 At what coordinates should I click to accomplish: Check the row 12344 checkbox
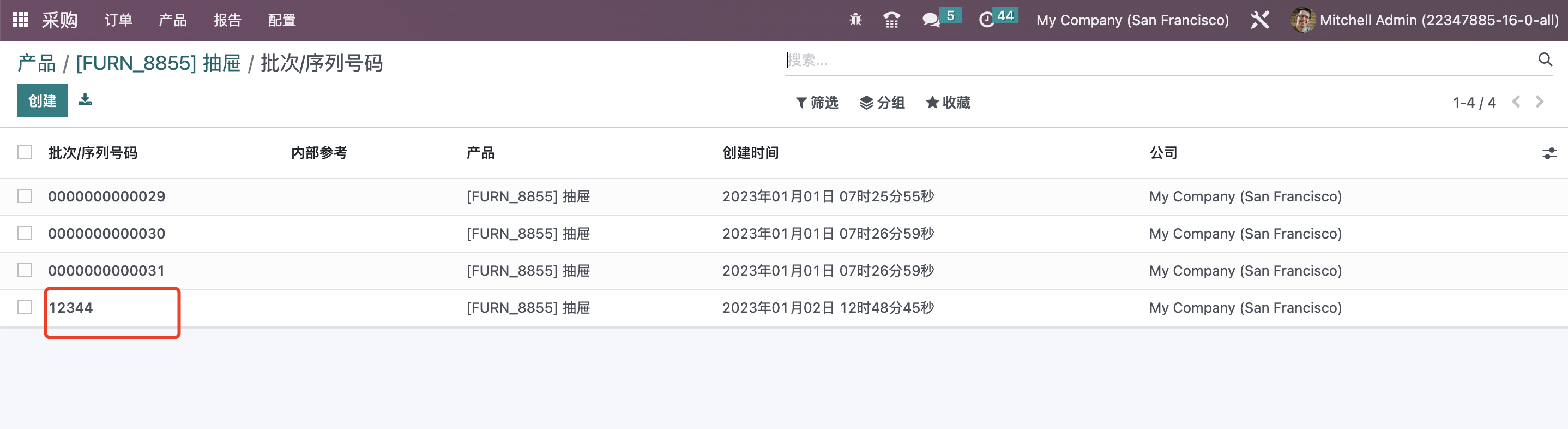coord(25,308)
